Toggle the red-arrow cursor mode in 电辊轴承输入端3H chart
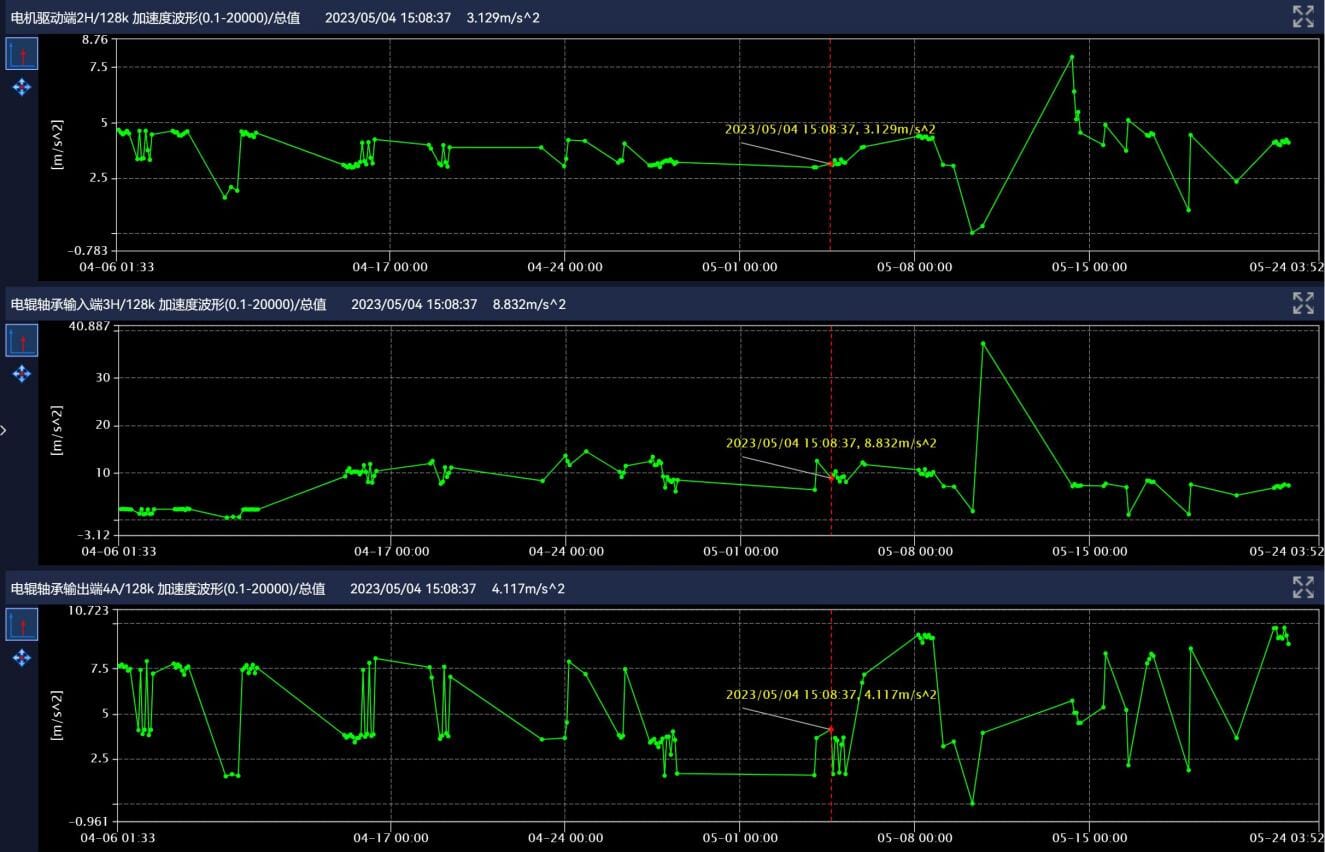 [x=22, y=340]
